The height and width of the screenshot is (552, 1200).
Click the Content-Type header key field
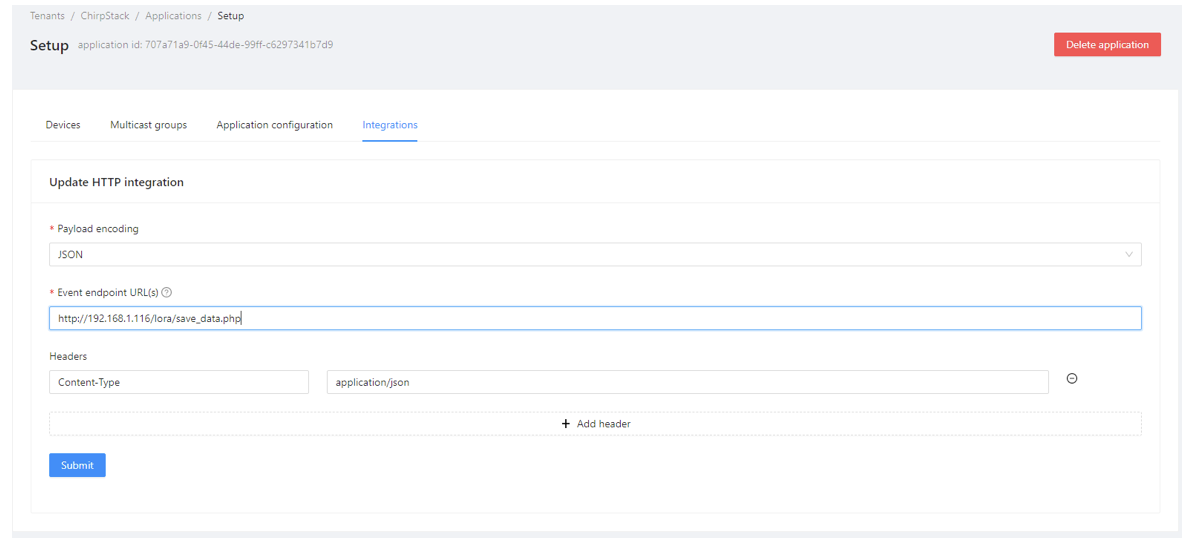178,382
